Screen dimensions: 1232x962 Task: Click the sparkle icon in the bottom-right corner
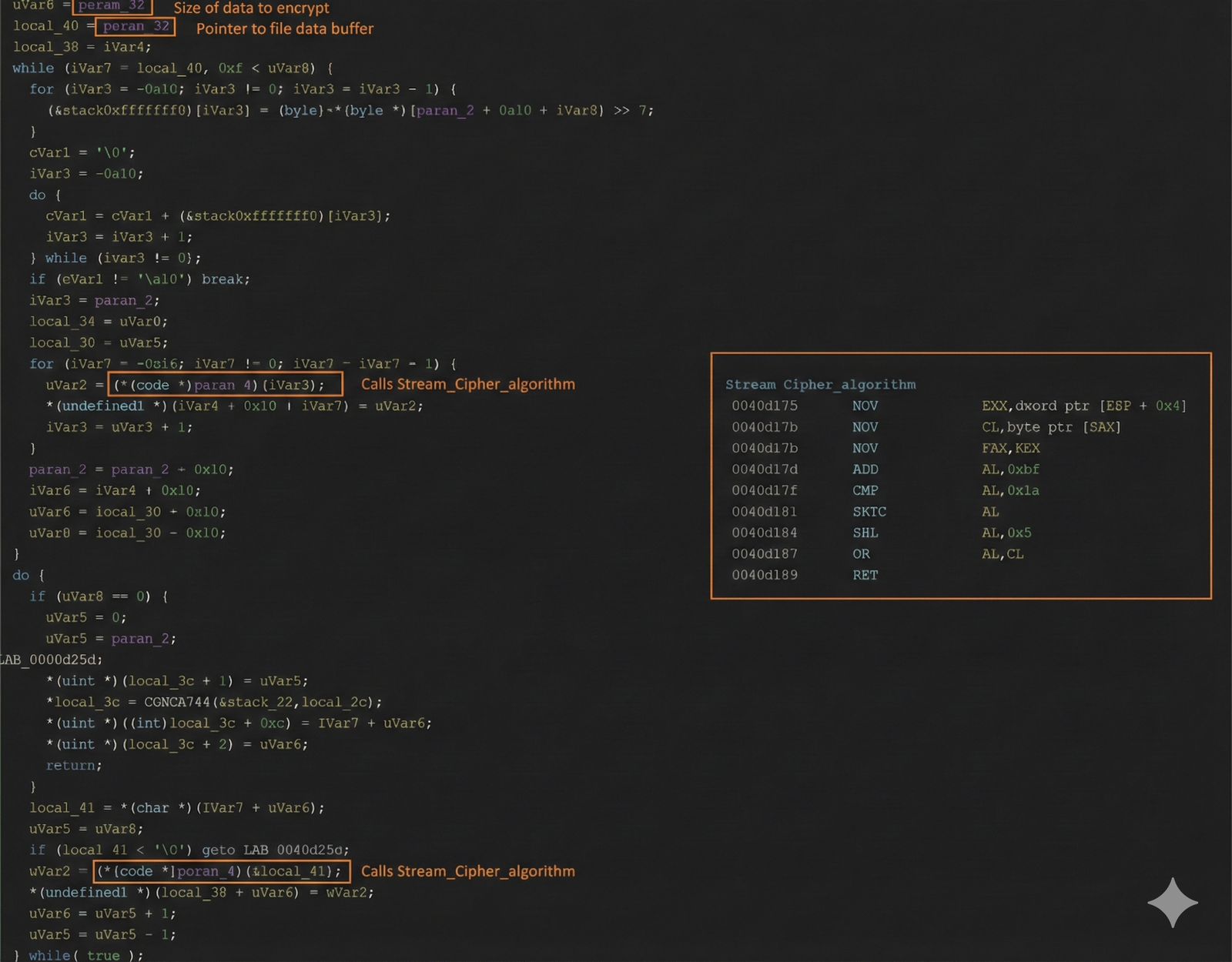1172,902
